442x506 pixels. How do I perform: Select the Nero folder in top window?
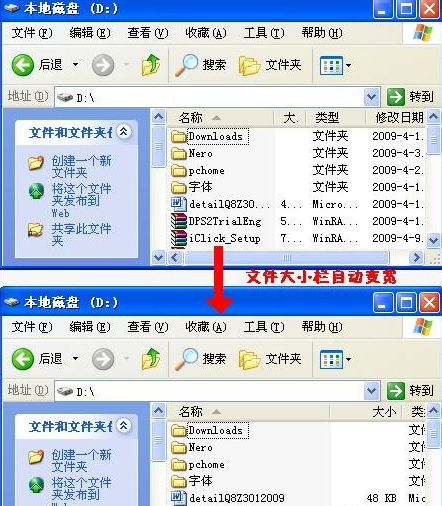point(192,153)
